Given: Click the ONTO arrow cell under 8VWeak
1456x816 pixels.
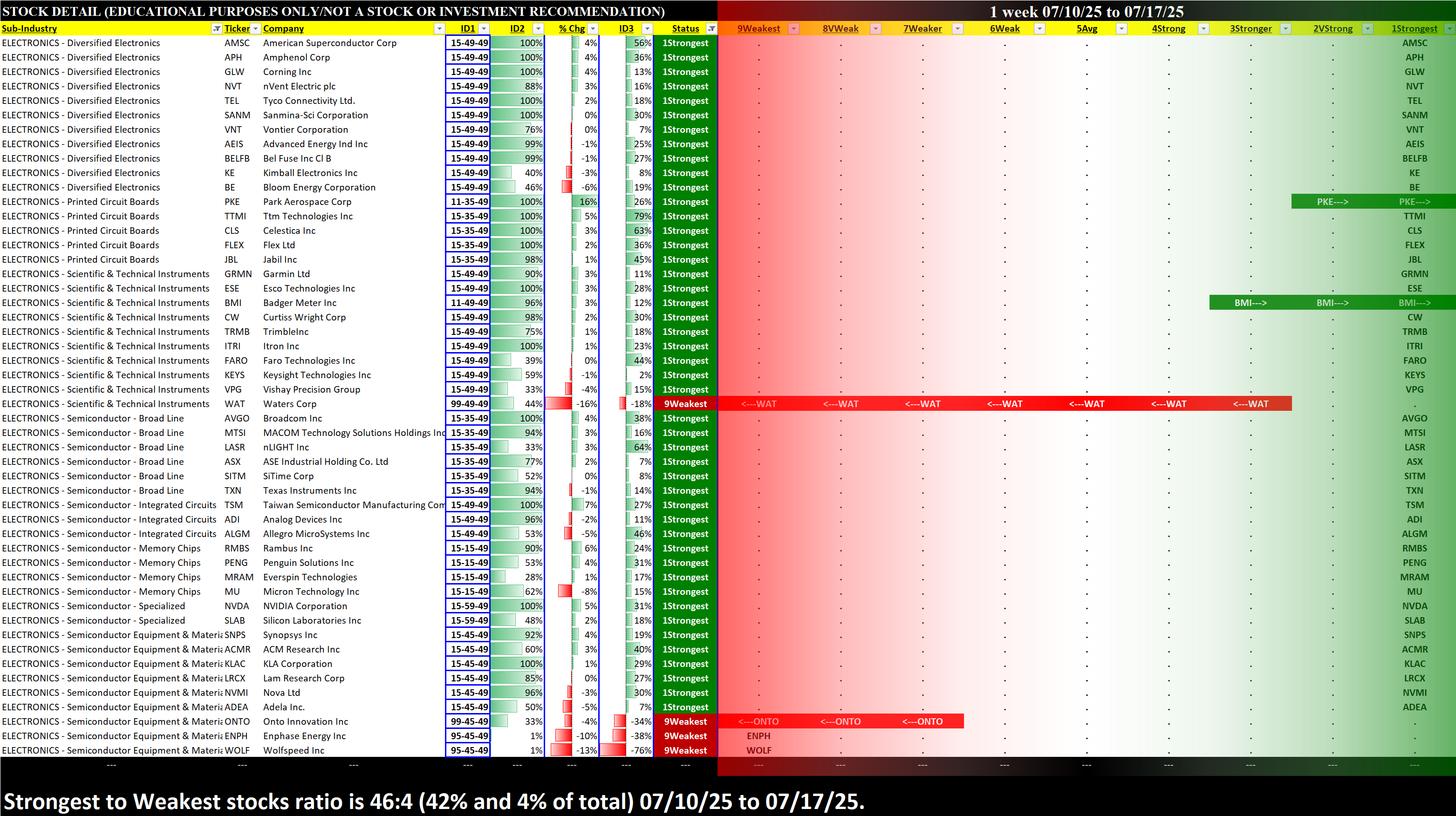Looking at the screenshot, I should [841, 721].
